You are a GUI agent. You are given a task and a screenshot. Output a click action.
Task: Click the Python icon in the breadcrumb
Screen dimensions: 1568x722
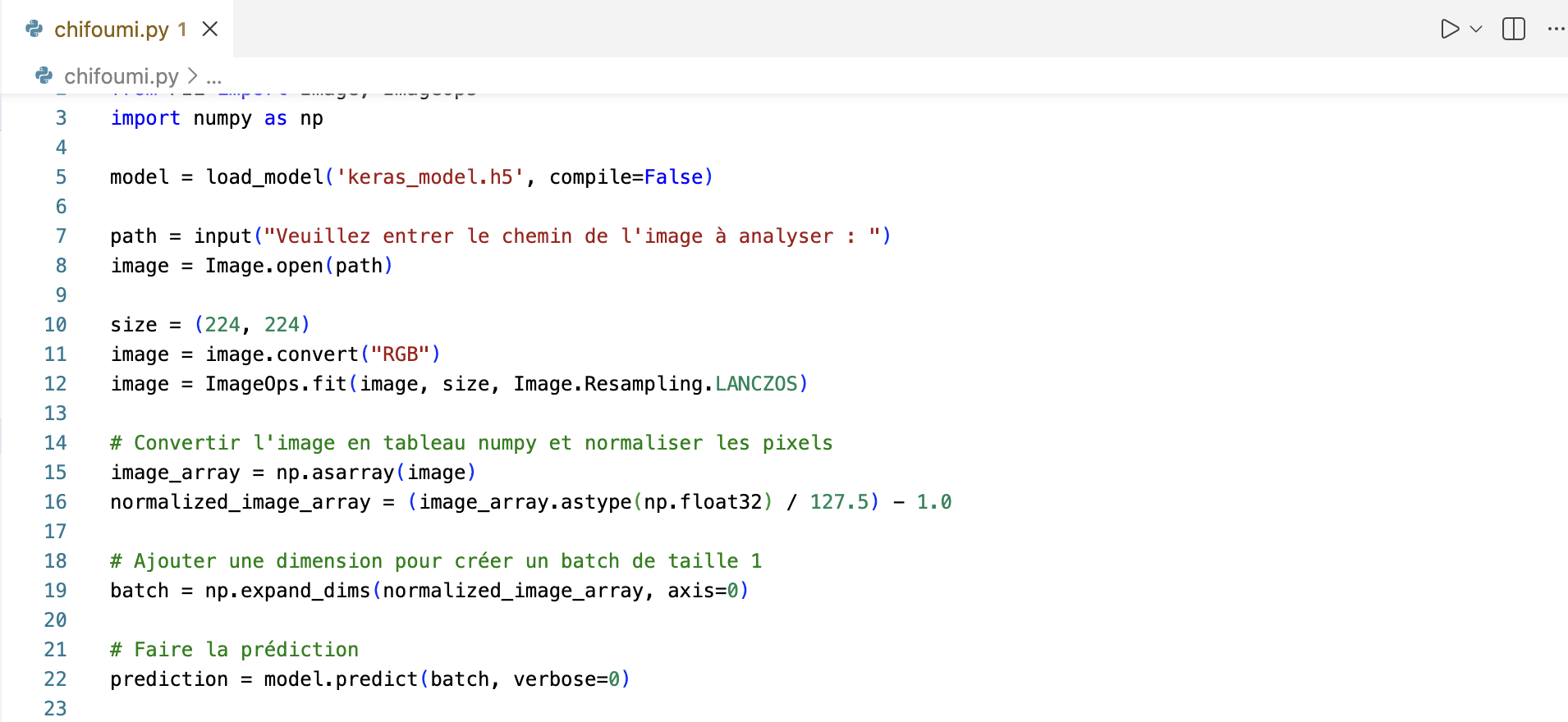point(44,76)
